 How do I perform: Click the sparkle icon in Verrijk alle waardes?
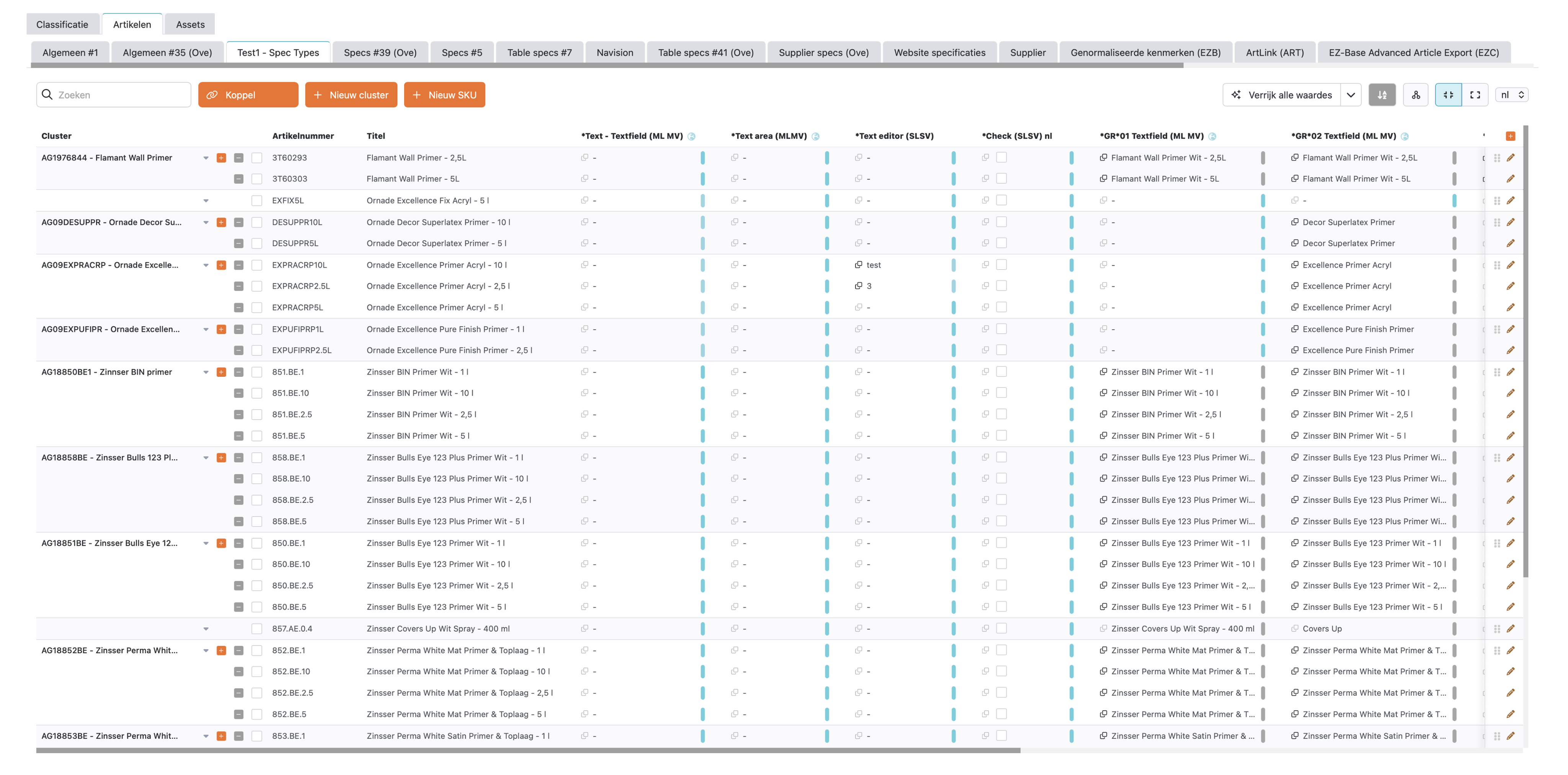coord(1236,95)
